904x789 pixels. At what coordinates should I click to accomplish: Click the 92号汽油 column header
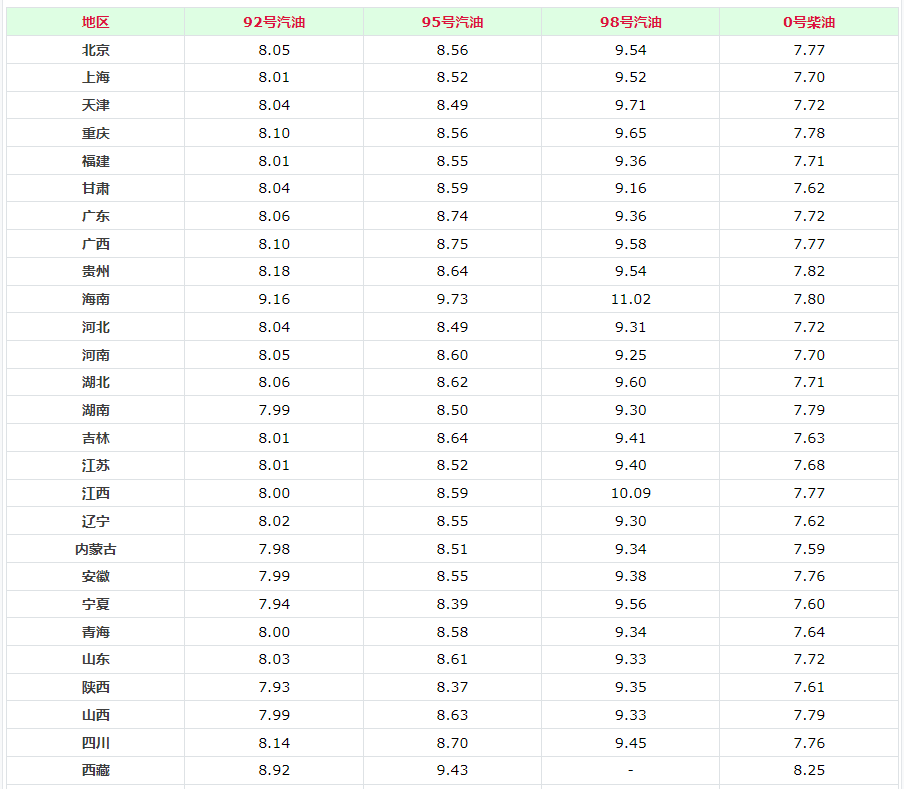274,22
